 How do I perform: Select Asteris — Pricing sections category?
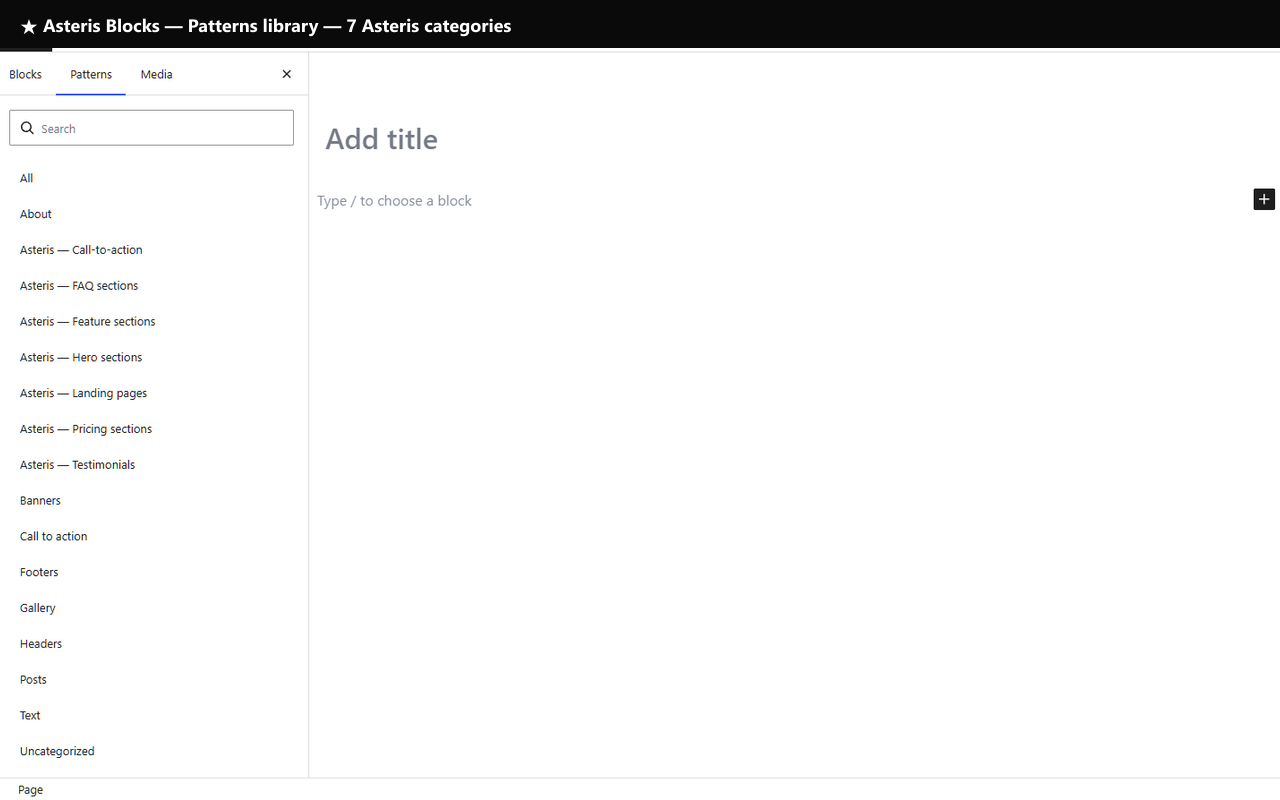(x=154, y=429)
